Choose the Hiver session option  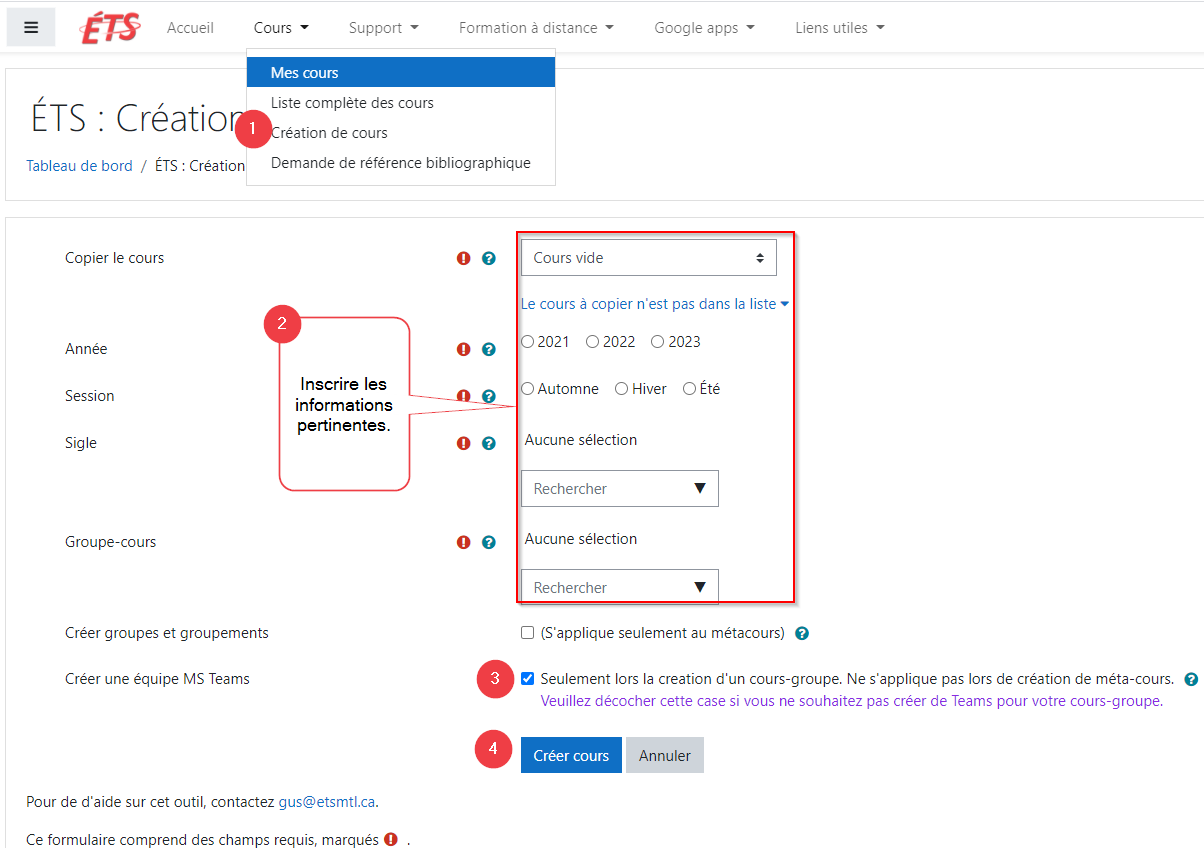(622, 389)
